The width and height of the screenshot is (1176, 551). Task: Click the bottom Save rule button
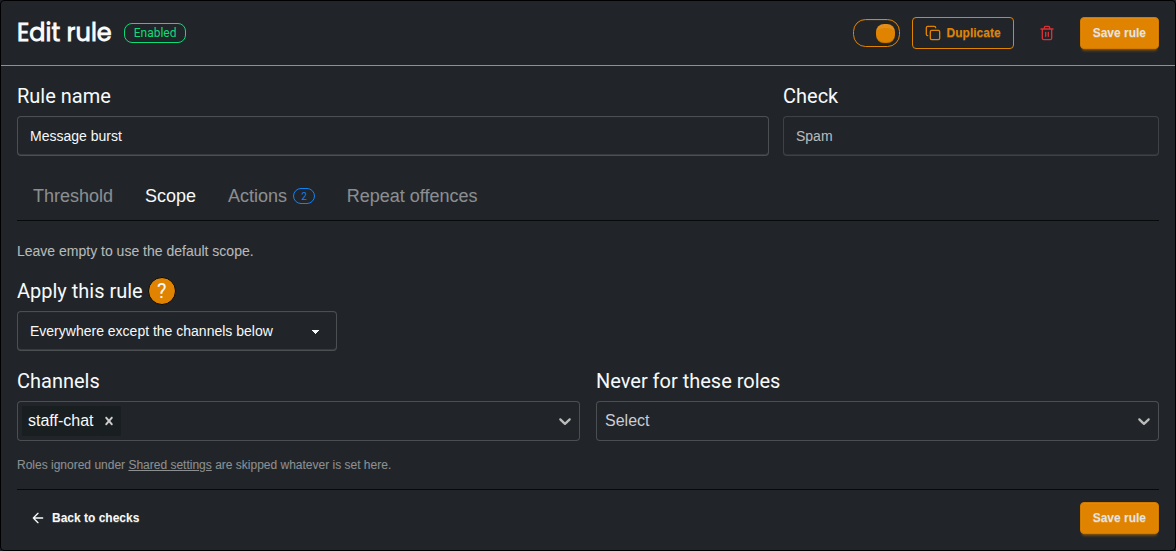point(1119,518)
